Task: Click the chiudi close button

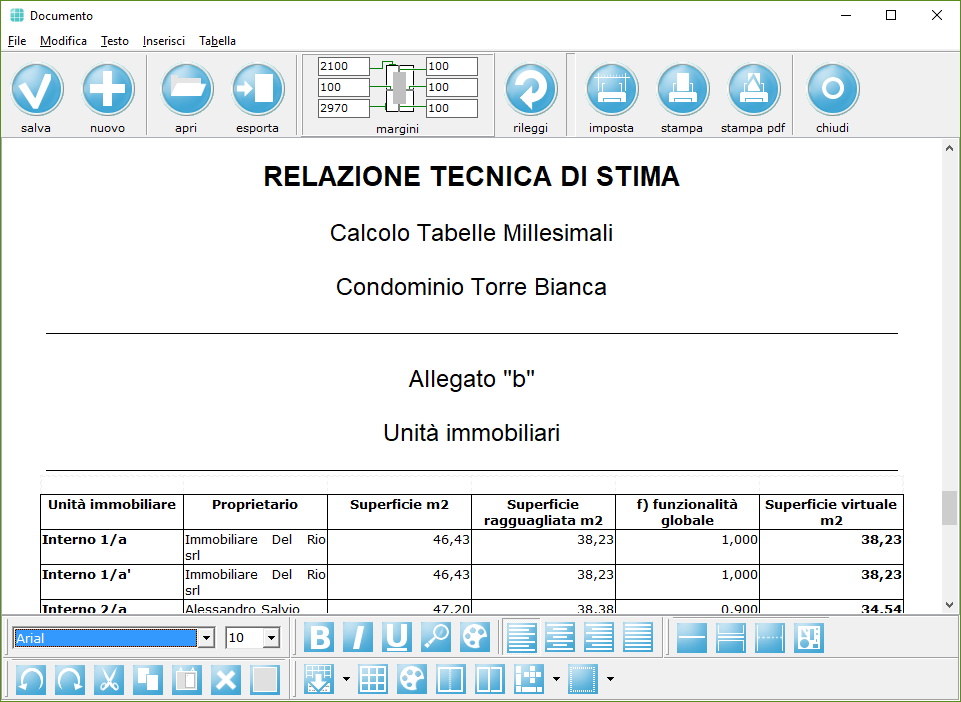Action: coord(832,90)
